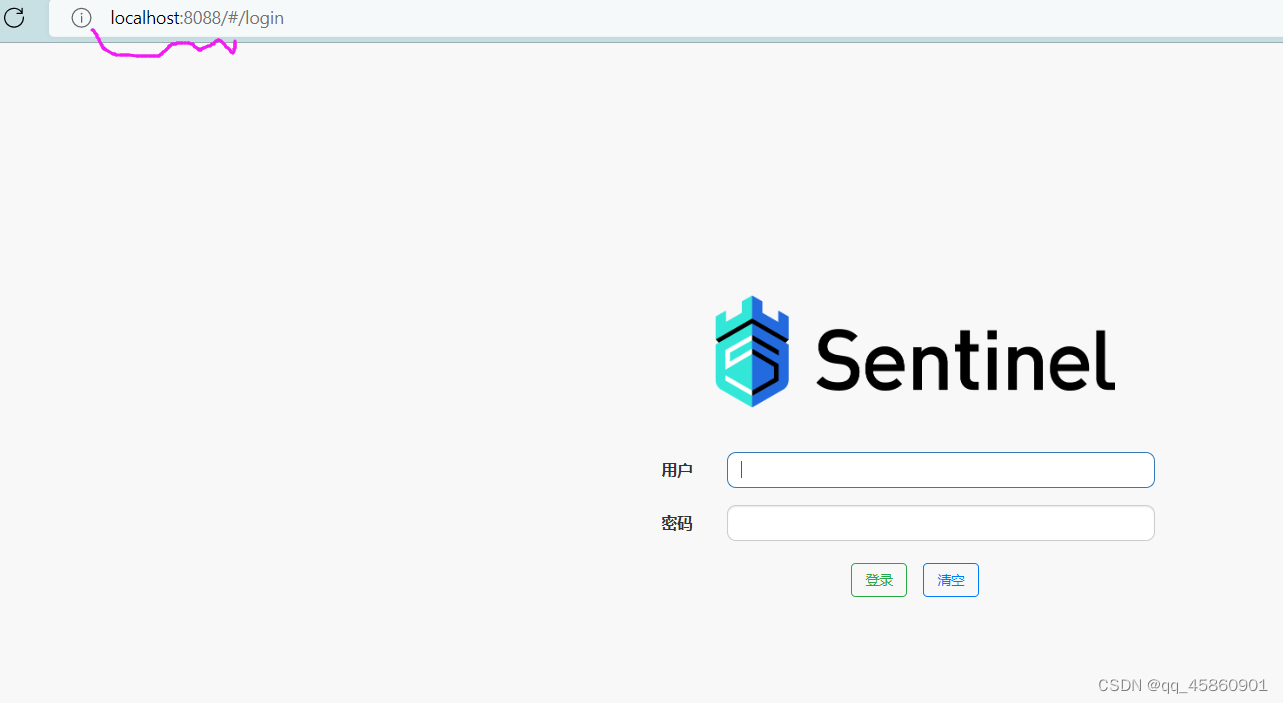This screenshot has height=703, width=1283.
Task: Click the "#" in the URL
Action: pyautogui.click(x=234, y=18)
